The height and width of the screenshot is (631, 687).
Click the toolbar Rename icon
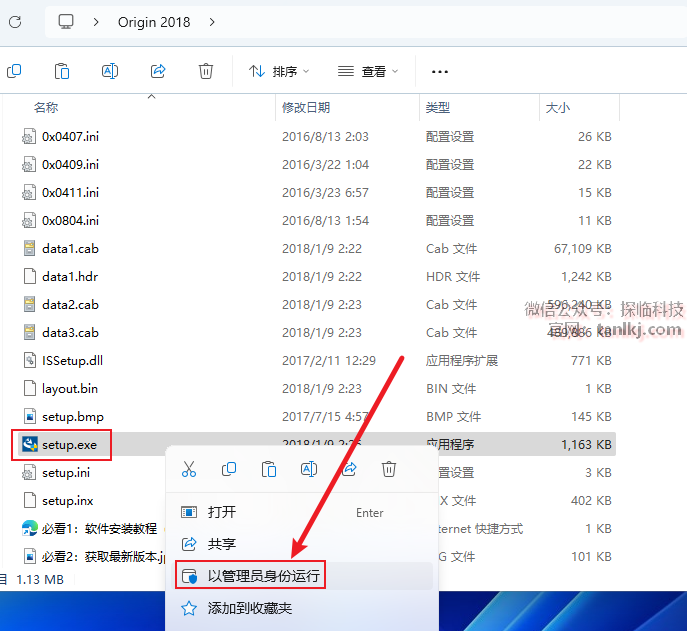point(110,71)
